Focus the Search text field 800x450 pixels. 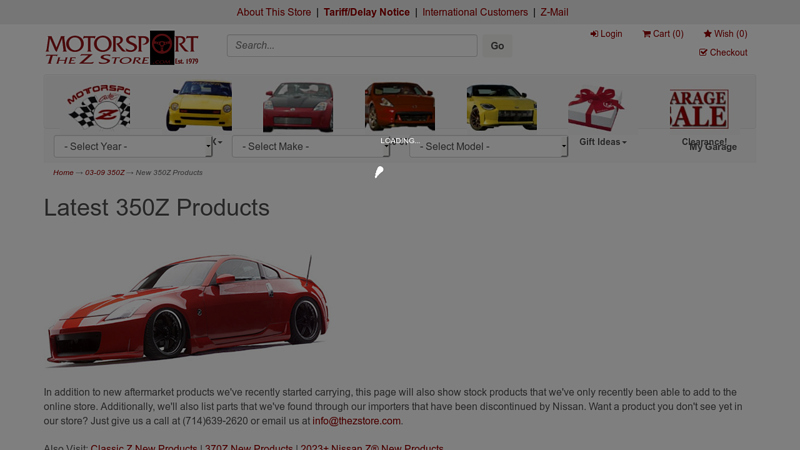352,45
